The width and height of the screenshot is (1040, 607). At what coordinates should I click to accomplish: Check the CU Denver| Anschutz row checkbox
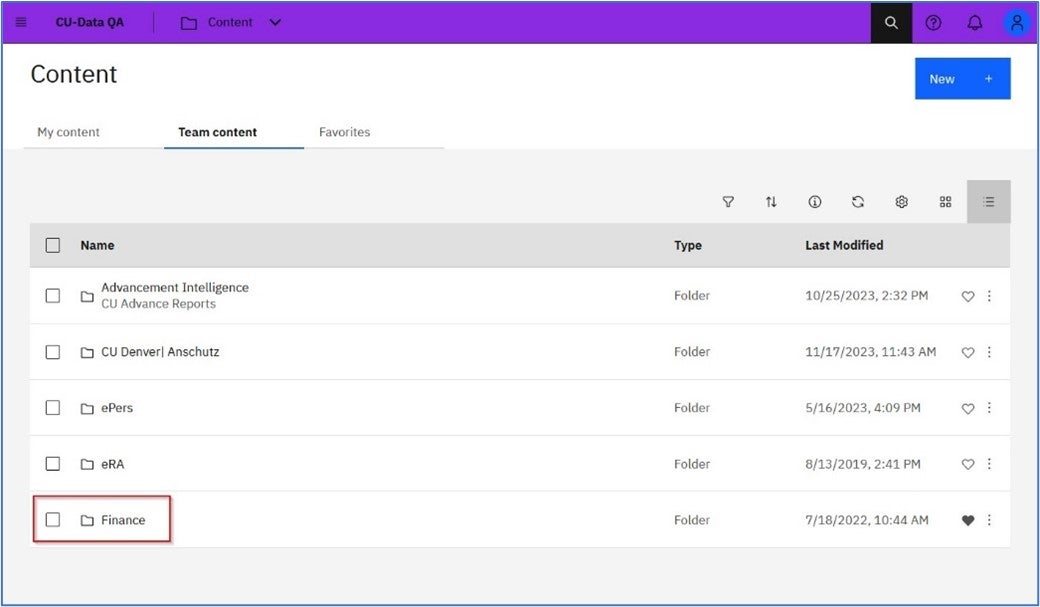[x=52, y=352]
